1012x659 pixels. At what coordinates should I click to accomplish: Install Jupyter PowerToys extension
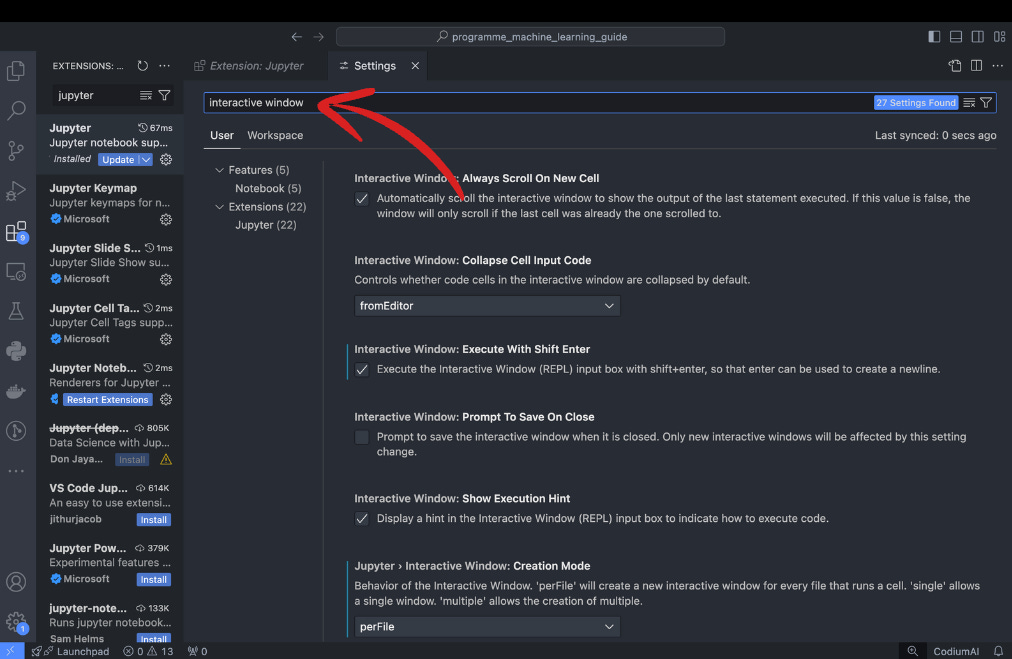click(x=154, y=580)
